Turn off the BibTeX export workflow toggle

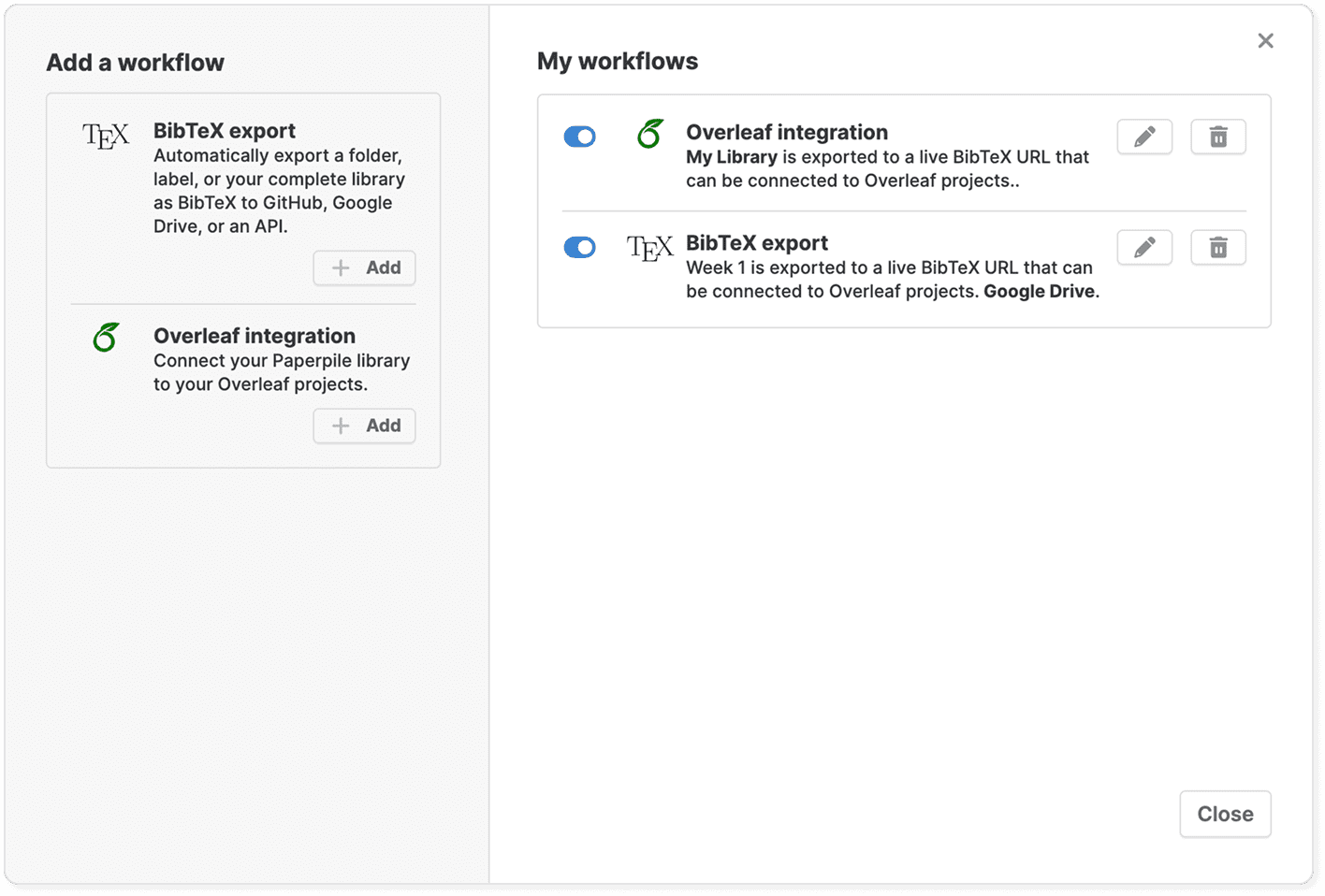pos(579,248)
